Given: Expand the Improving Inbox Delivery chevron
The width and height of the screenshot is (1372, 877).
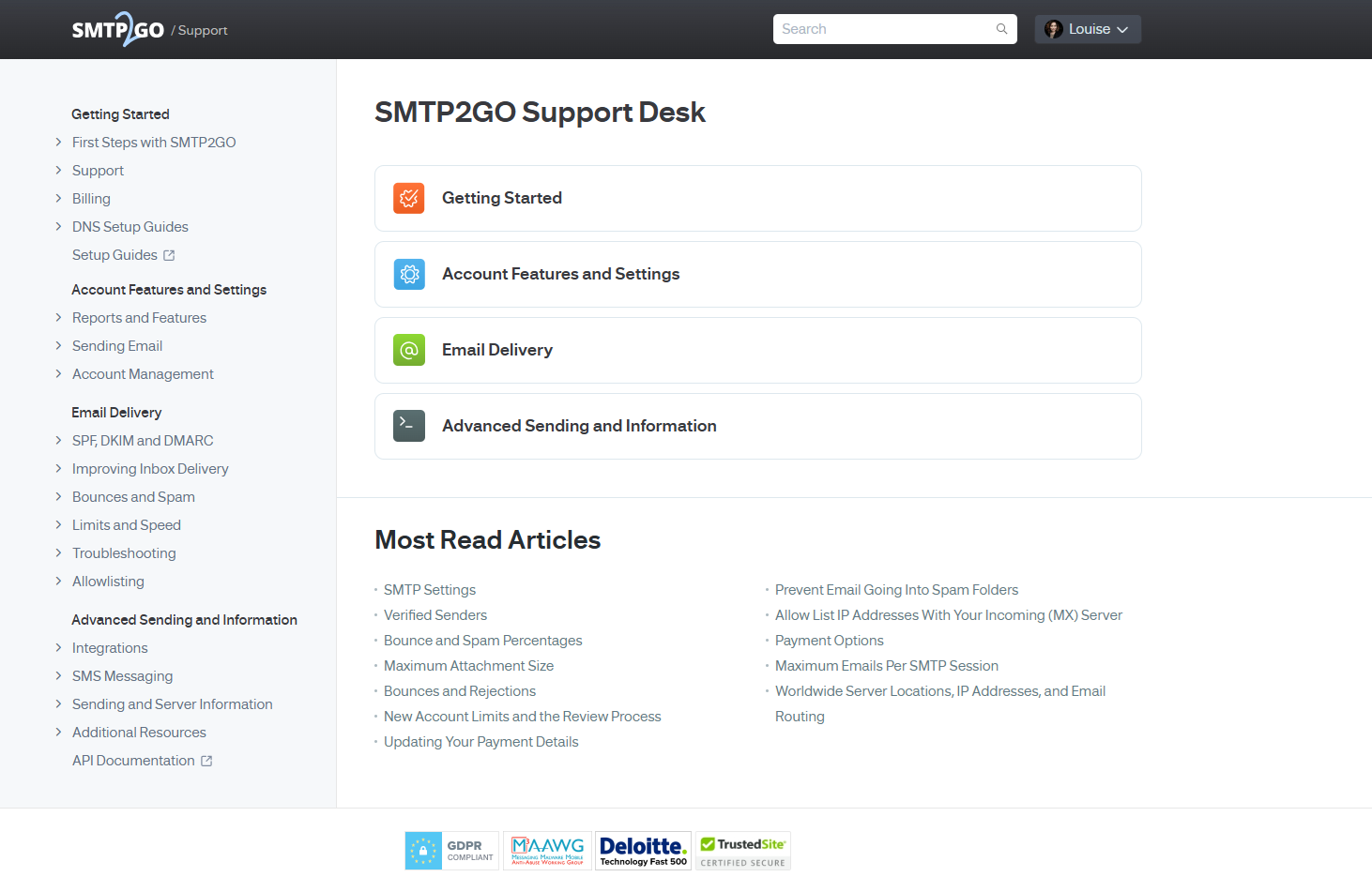Looking at the screenshot, I should click(x=58, y=469).
